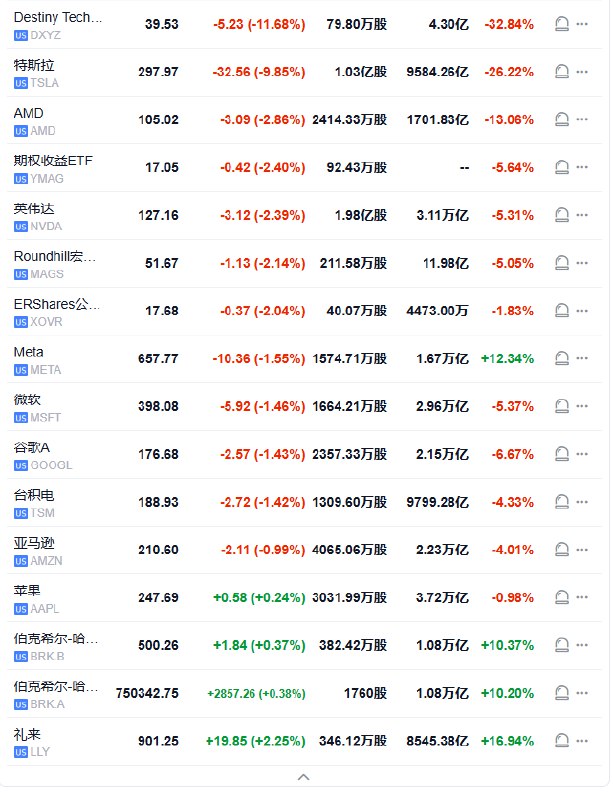Viewport: 613px width, 800px height.
Task: Open 台积电 stock name
Action: 34,495
